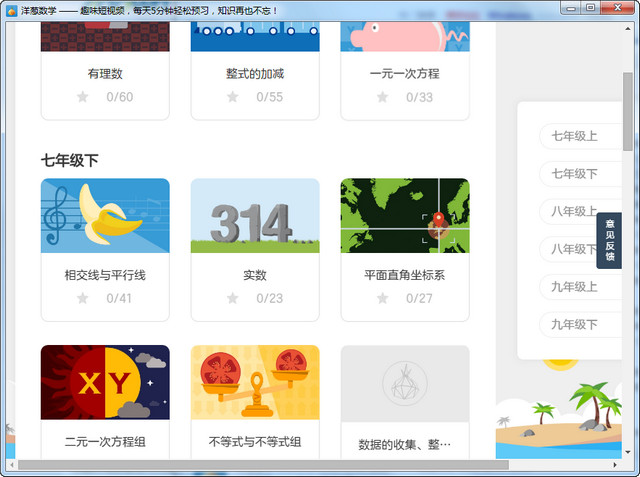Image resolution: width=640 pixels, height=477 pixels.
Task: Open the checkered thumbnail for 有理数
Action: click(x=105, y=37)
